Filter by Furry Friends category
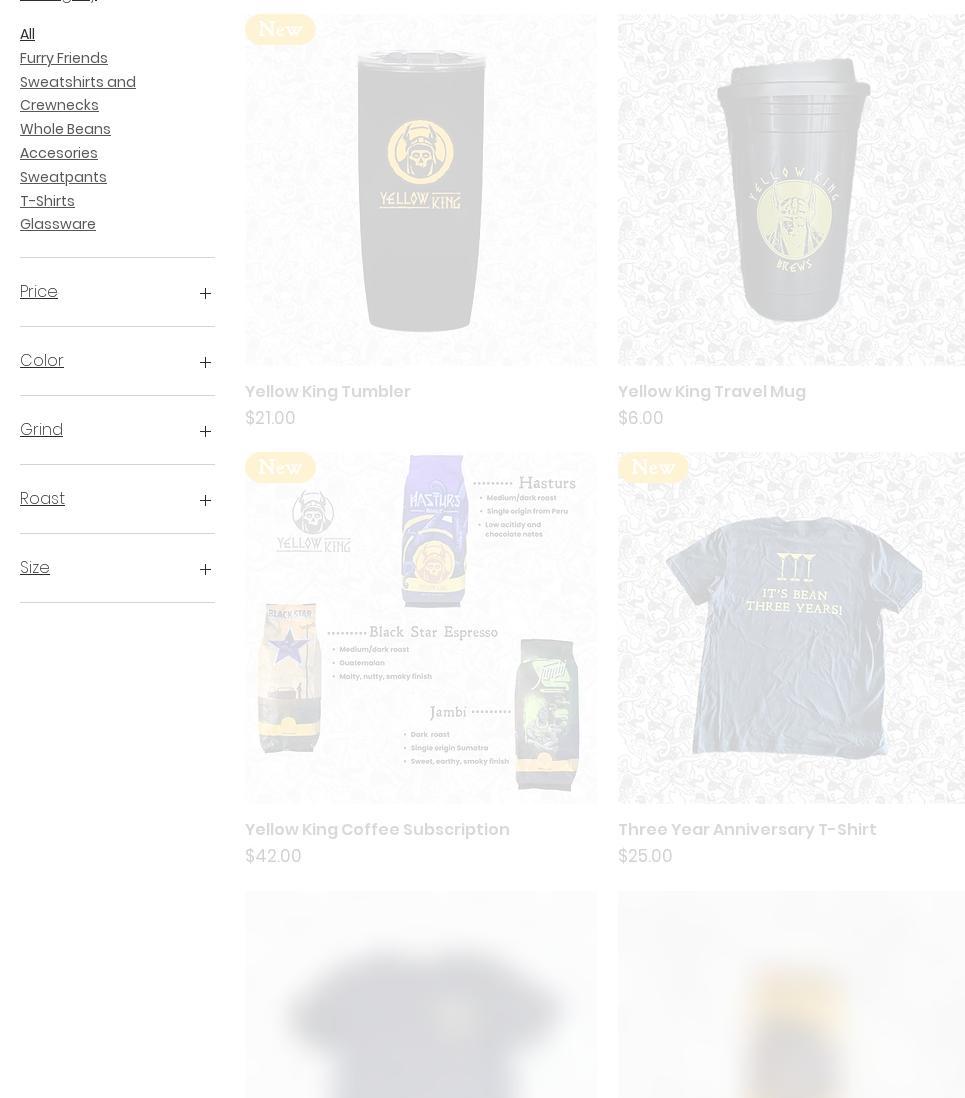This screenshot has height=1098, width=965. [64, 58]
